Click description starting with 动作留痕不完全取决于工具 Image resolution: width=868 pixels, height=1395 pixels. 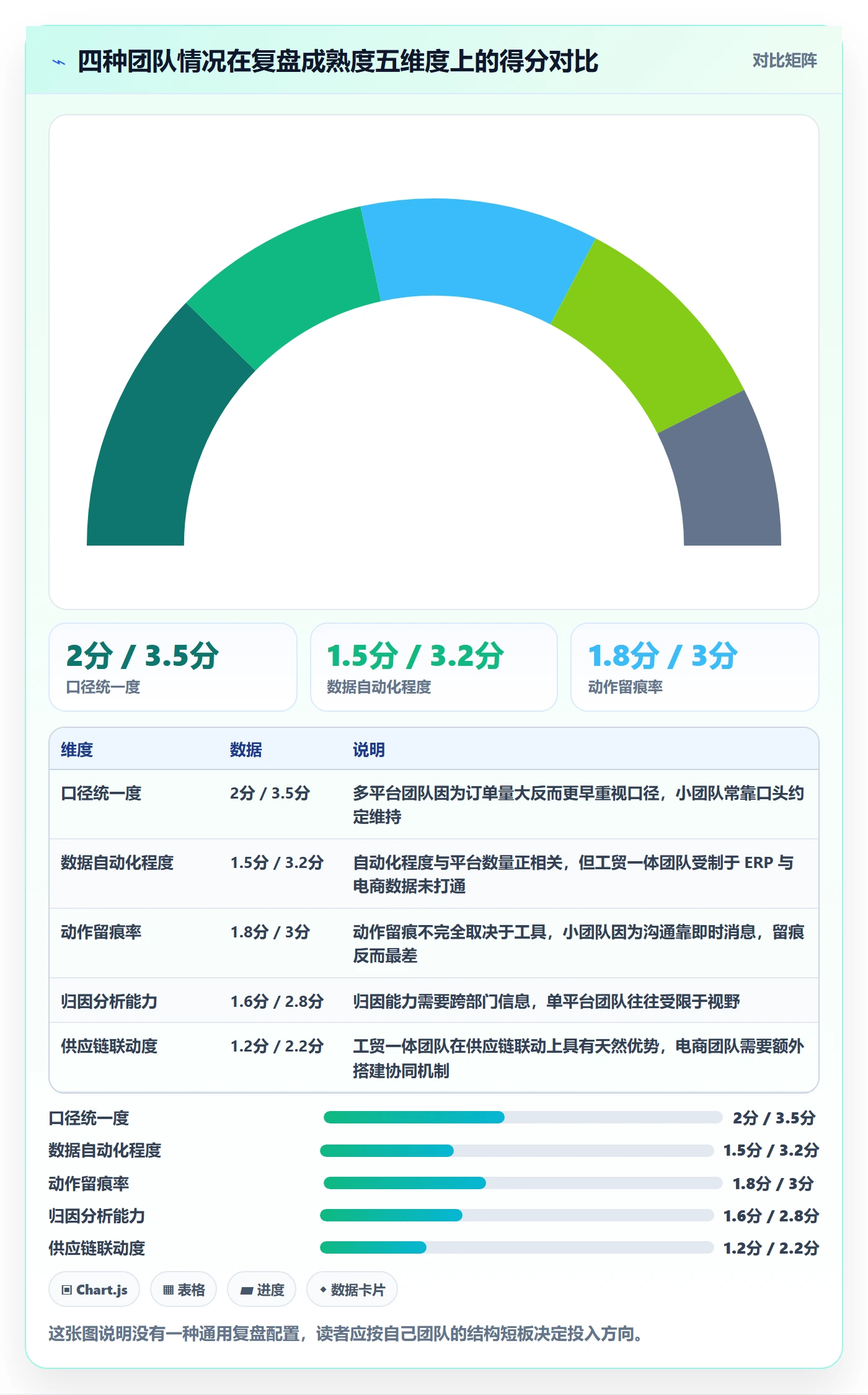coord(578,944)
